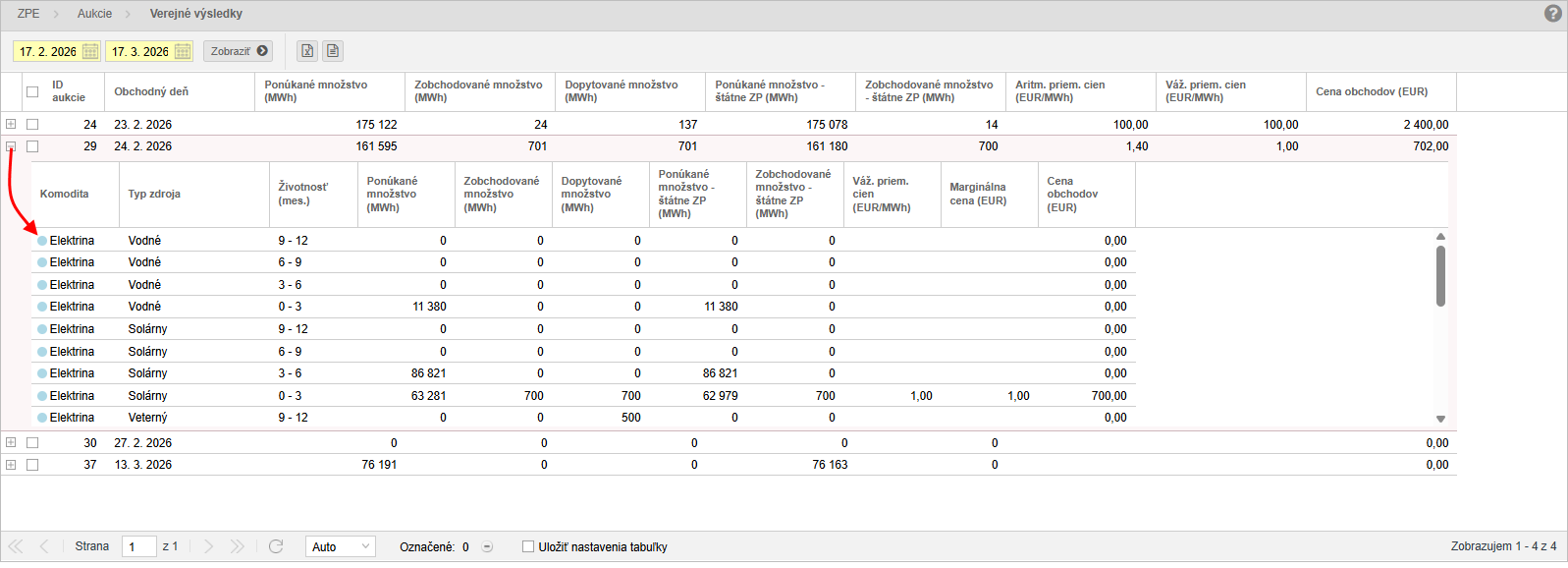This screenshot has height=568, width=1568.
Task: Tick the select-all checkbox in header
Action: point(32,91)
